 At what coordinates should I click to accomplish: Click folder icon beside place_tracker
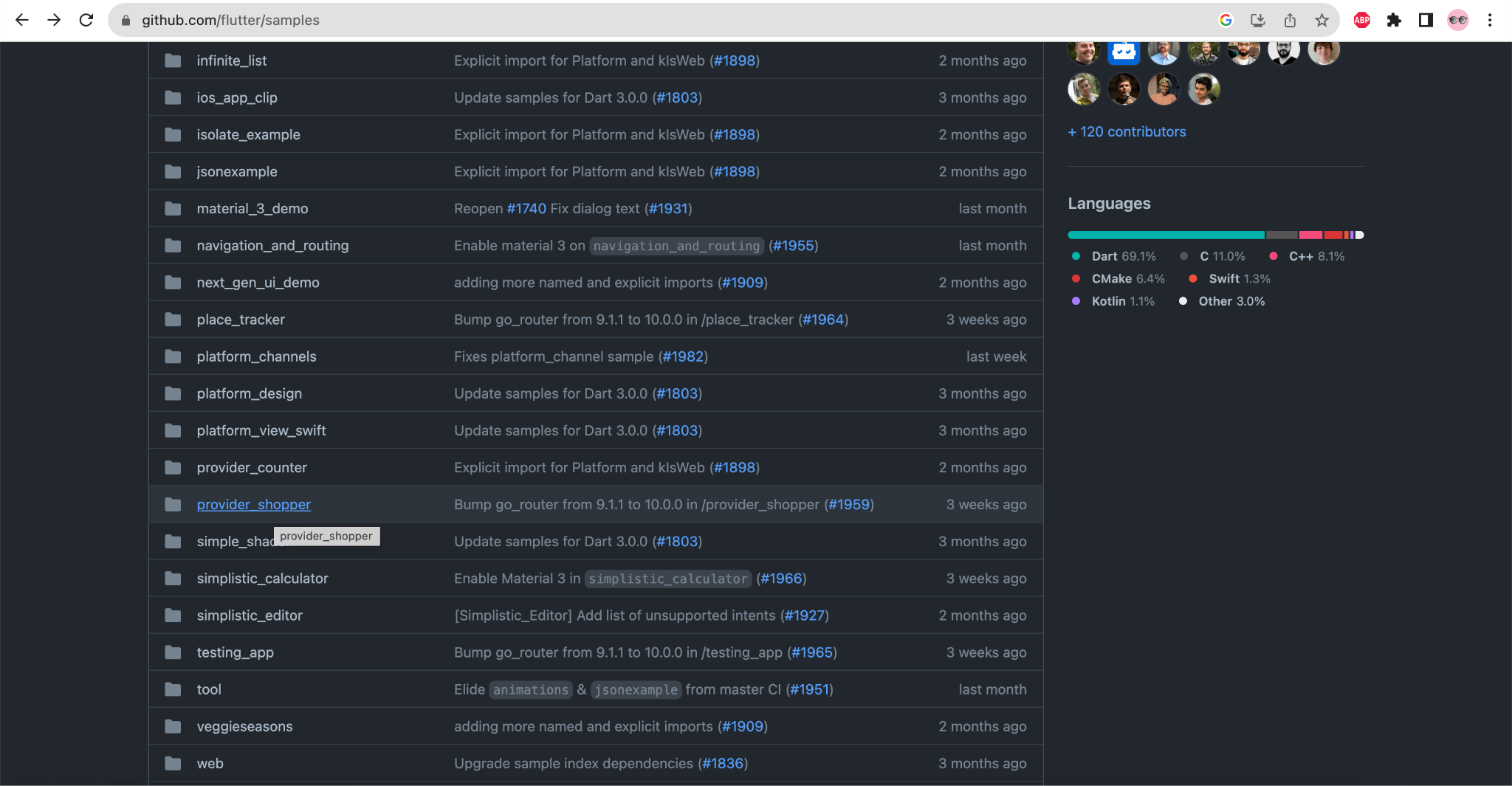coord(173,319)
